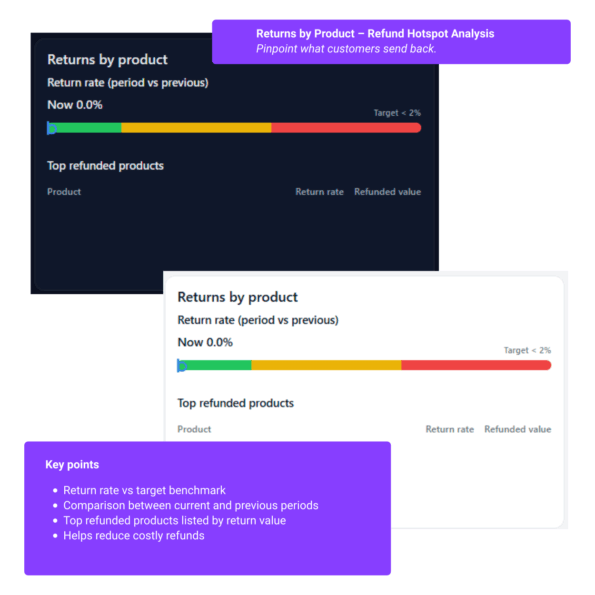The width and height of the screenshot is (595, 595).
Task: Select the yellow segment of dark card gauge
Action: [x=196, y=128]
